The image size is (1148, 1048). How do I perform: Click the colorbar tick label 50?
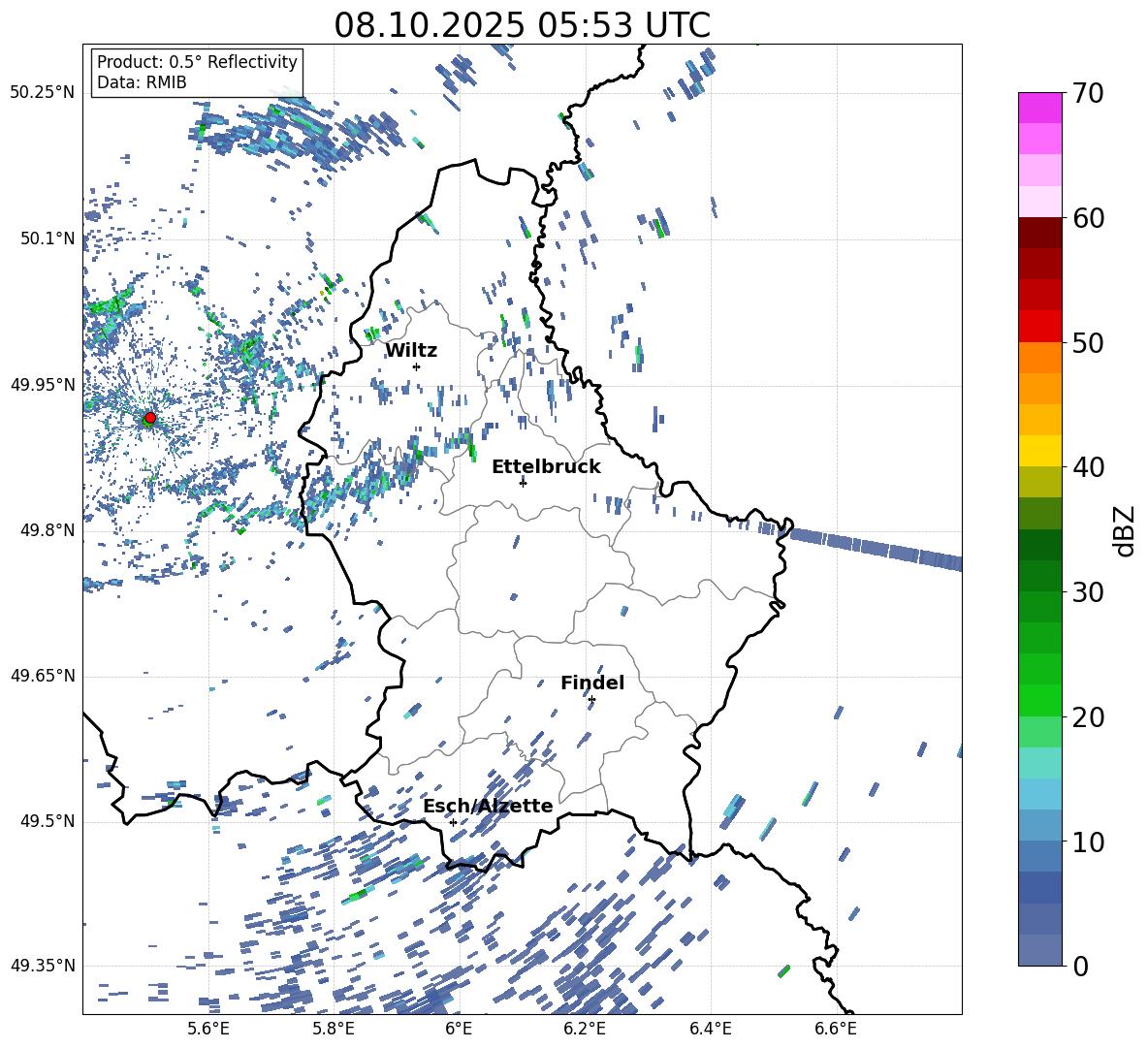(x=1088, y=342)
